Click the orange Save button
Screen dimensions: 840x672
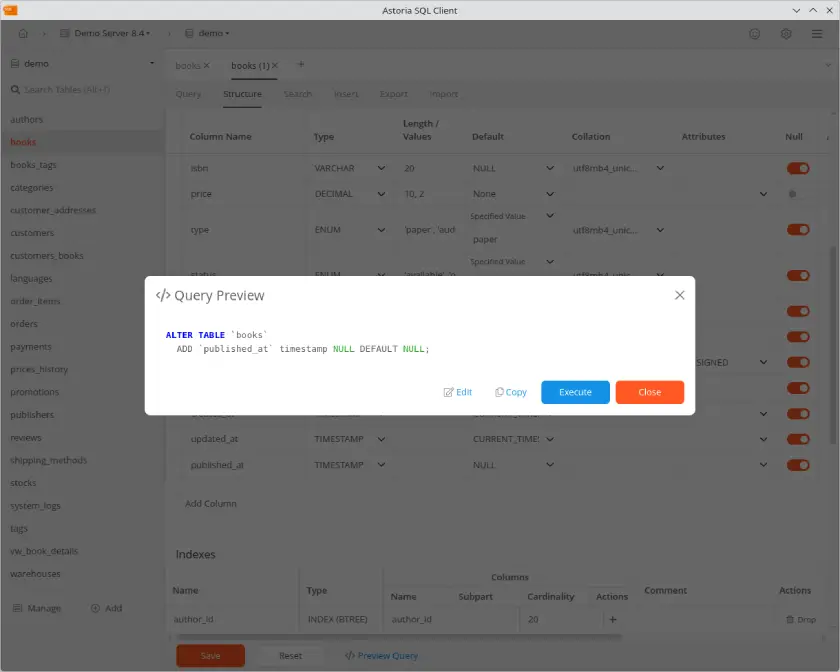[211, 655]
